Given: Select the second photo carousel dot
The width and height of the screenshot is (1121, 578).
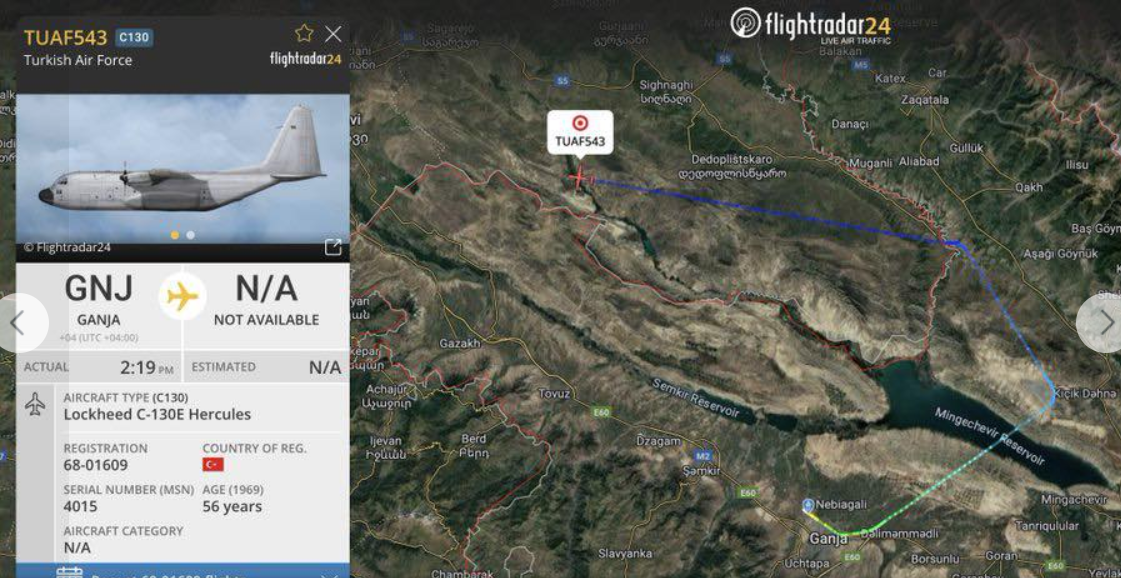Looking at the screenshot, I should click(191, 235).
